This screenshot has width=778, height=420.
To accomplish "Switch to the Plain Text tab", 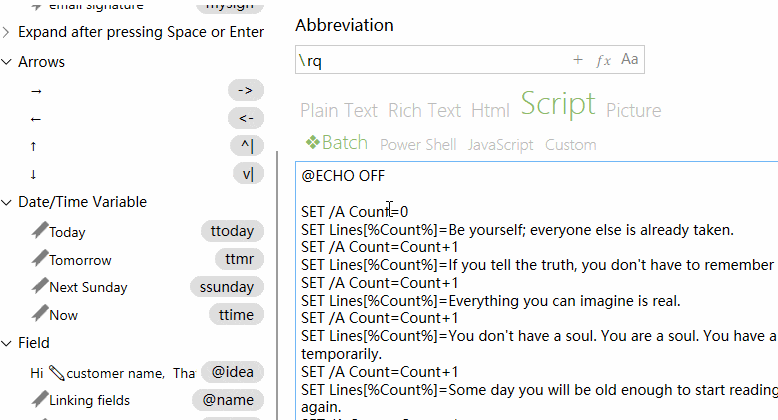I will [x=339, y=110].
